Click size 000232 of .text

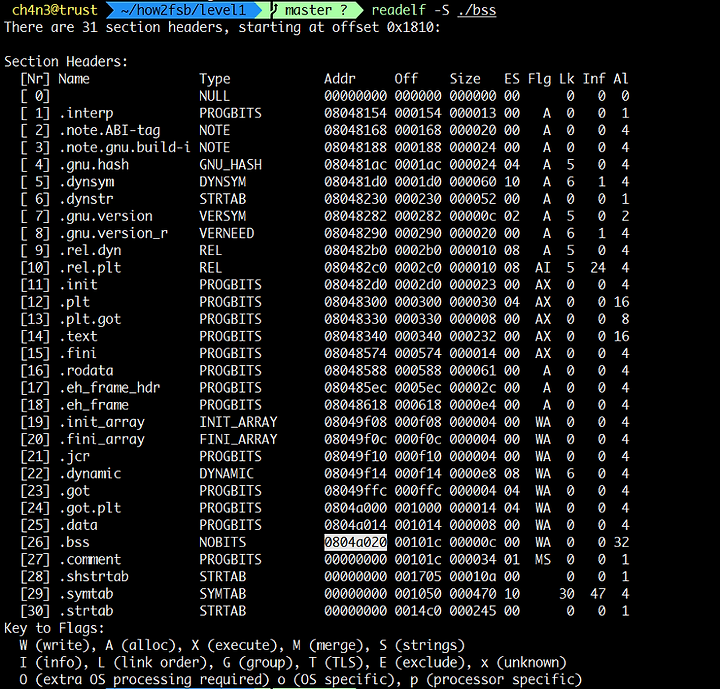click(x=473, y=336)
